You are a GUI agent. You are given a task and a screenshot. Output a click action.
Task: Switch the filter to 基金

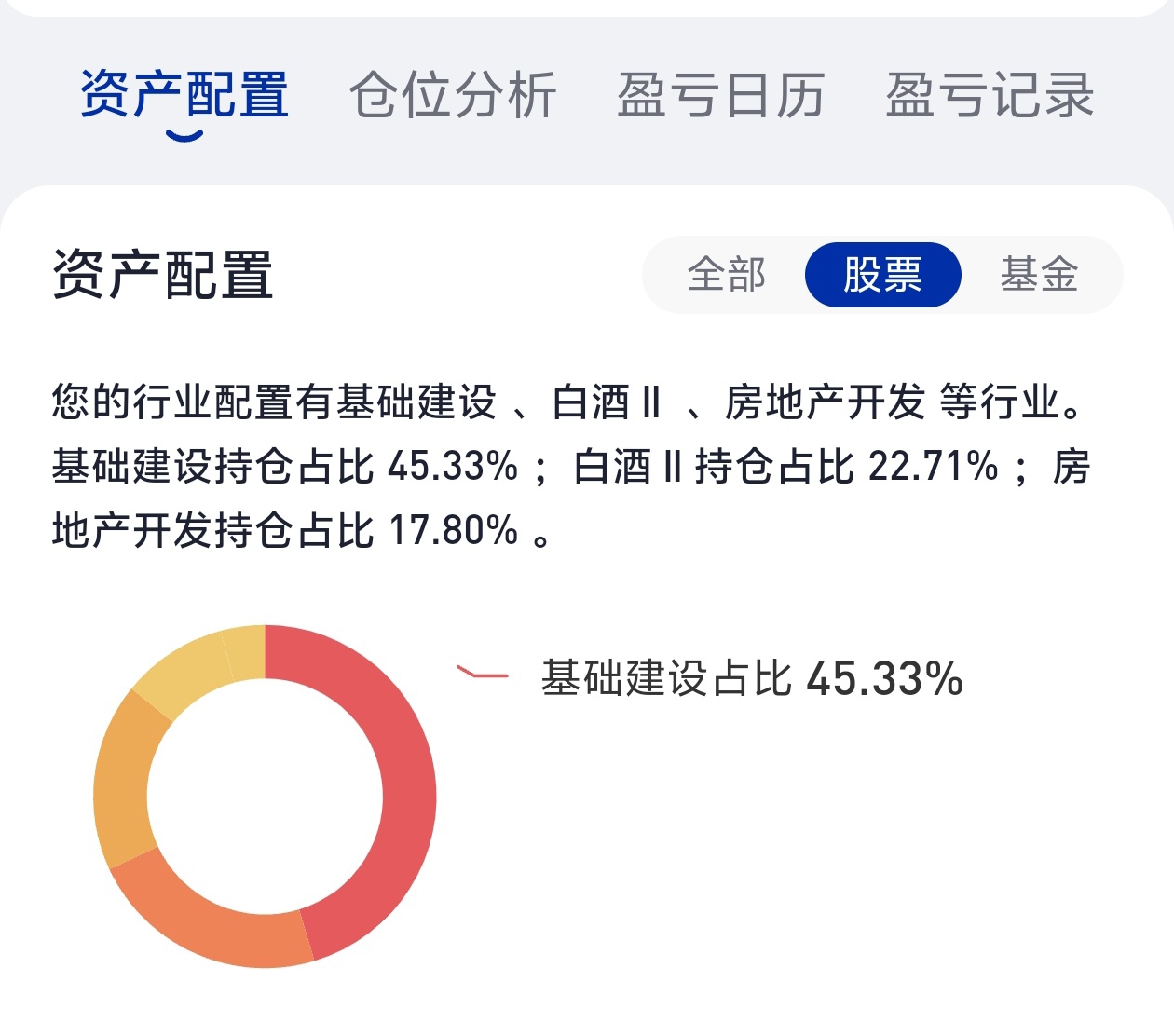pyautogui.click(x=1039, y=275)
